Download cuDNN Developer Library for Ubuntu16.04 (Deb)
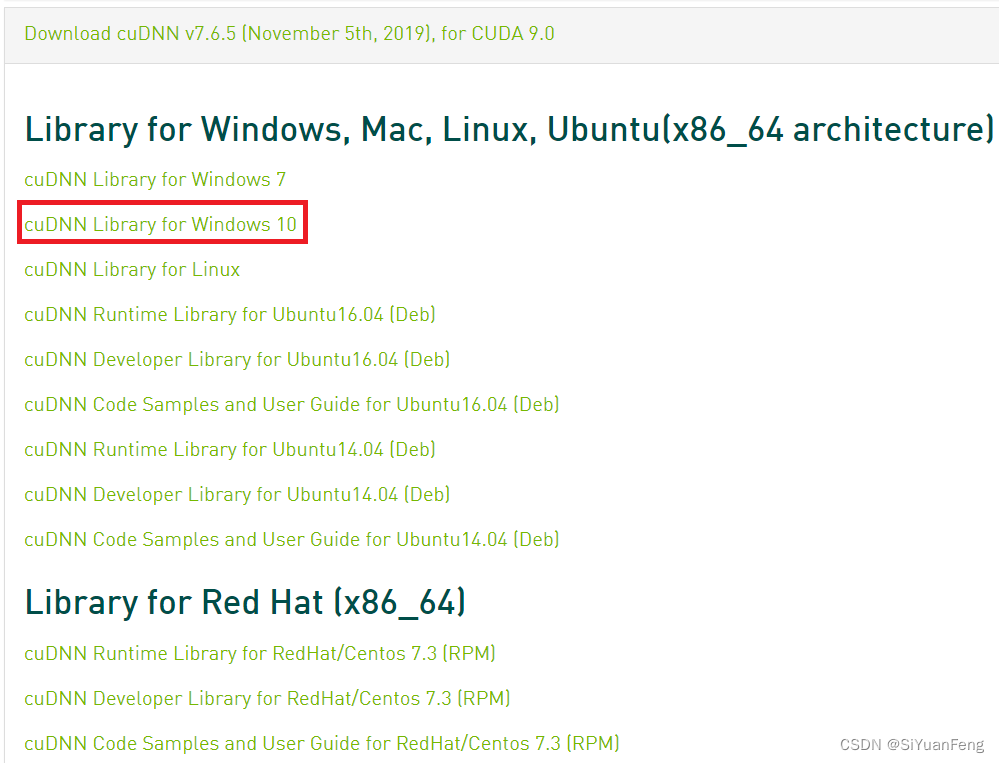The height and width of the screenshot is (763, 999). click(x=237, y=360)
